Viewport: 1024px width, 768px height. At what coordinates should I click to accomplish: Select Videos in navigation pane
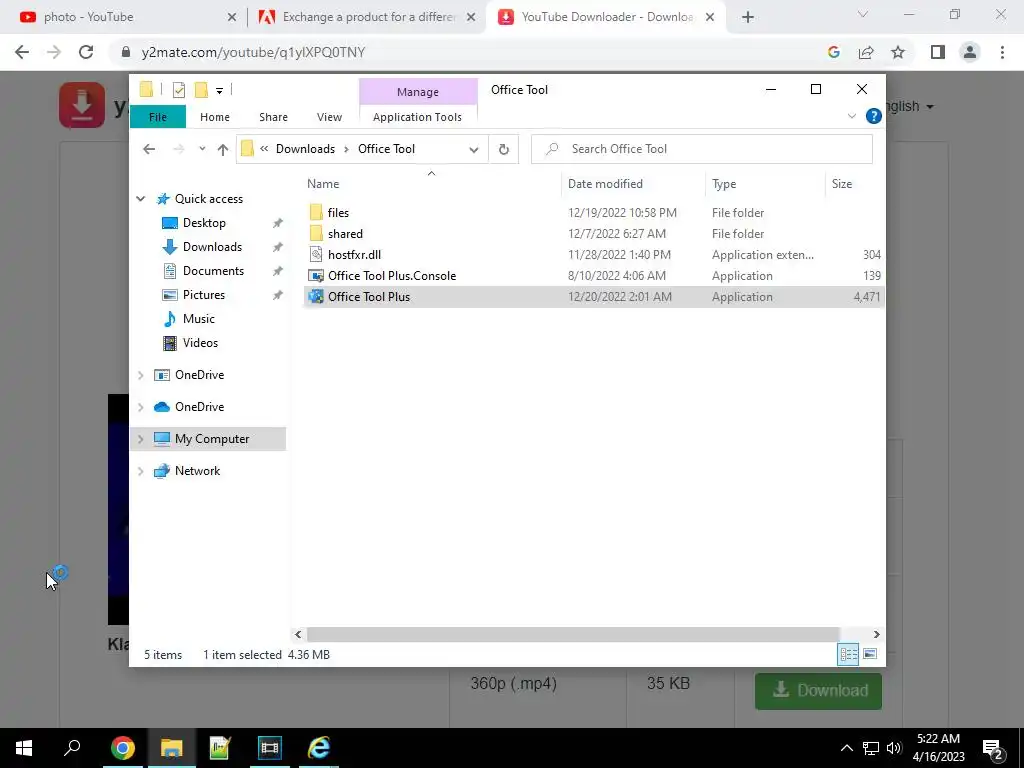200,343
